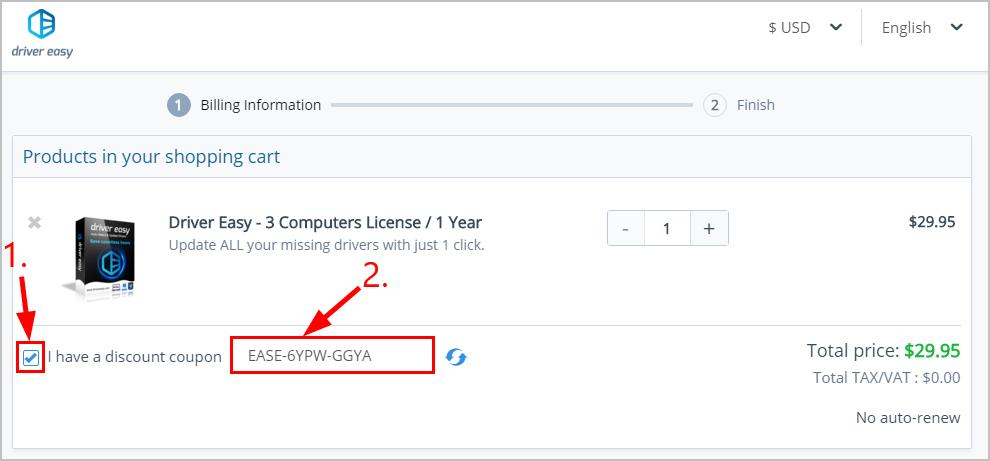
Task: Click the coupon code input field
Action: point(333,355)
